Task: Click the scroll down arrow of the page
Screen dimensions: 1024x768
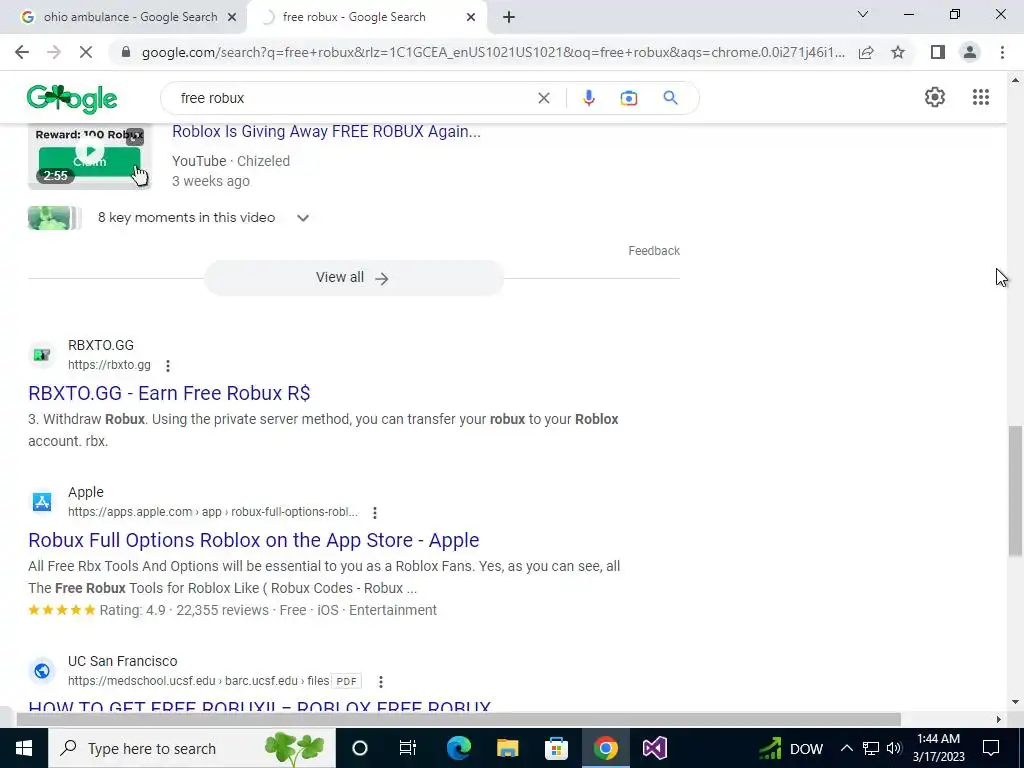Action: click(x=1015, y=703)
